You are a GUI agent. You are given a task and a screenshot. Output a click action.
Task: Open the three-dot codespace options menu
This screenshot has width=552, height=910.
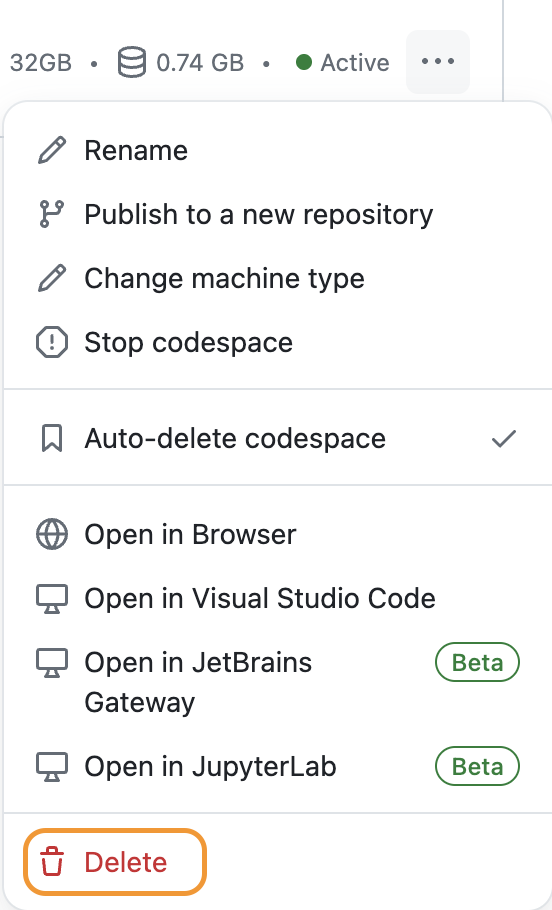click(x=438, y=62)
